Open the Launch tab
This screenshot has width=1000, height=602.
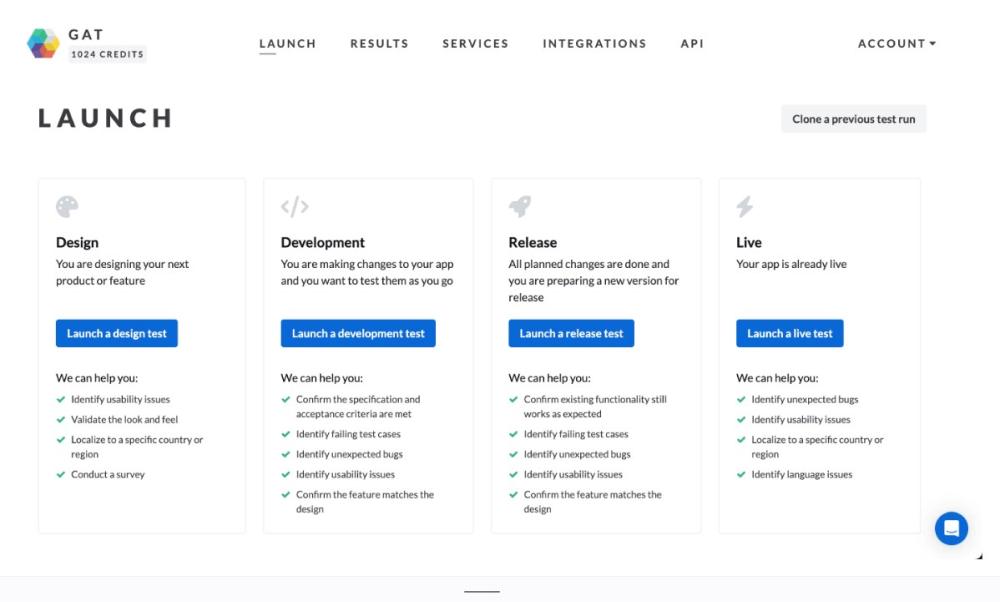(x=288, y=44)
